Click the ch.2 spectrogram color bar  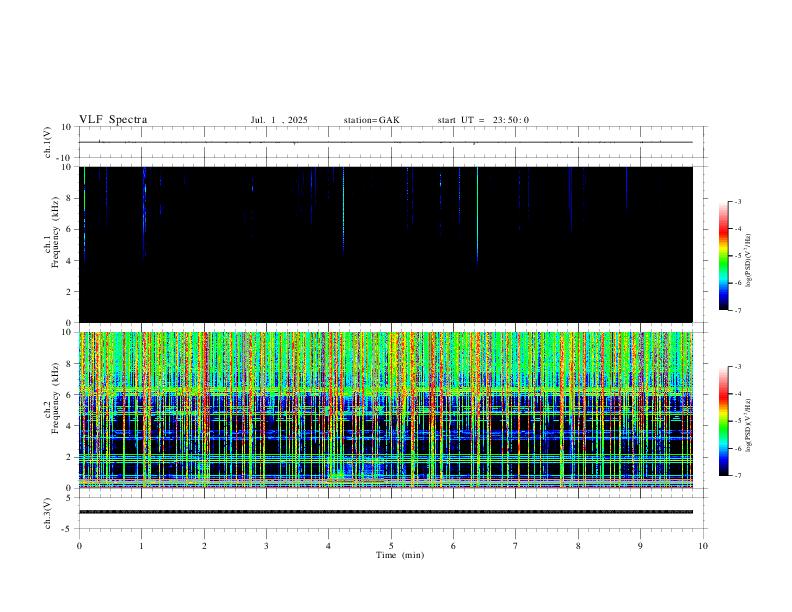[724, 421]
